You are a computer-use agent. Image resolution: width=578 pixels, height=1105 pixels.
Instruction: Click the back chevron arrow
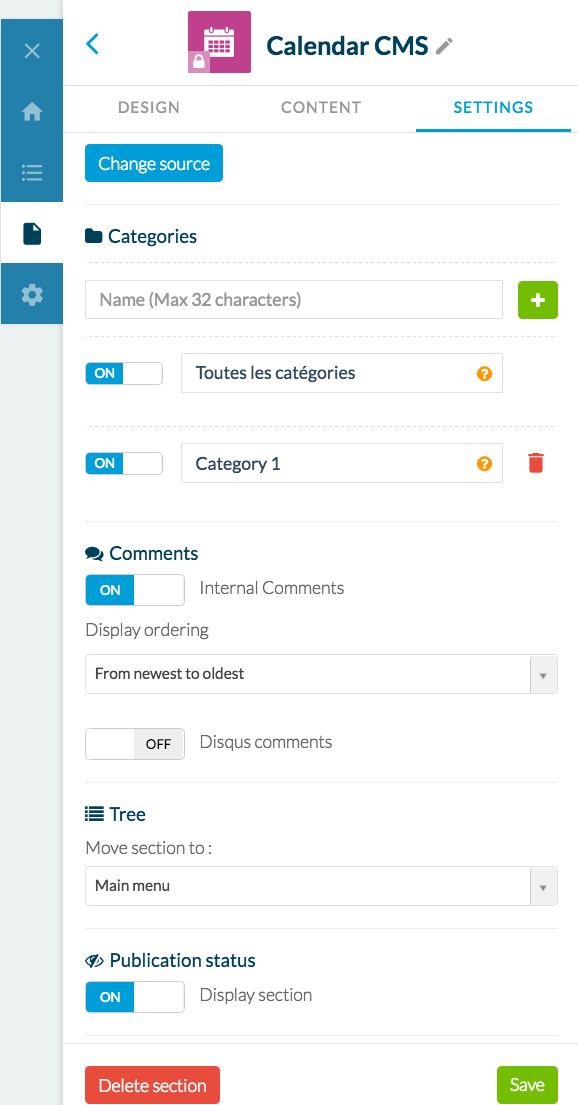[92, 44]
